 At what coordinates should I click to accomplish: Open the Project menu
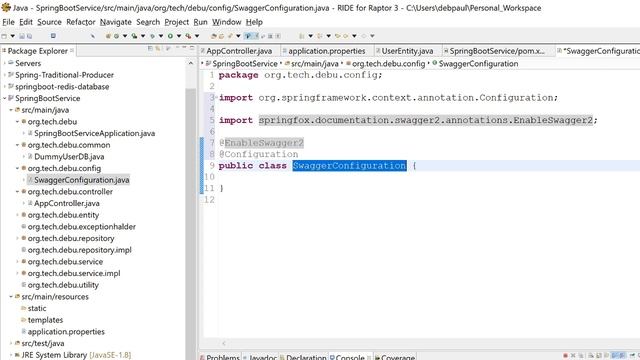tap(176, 22)
